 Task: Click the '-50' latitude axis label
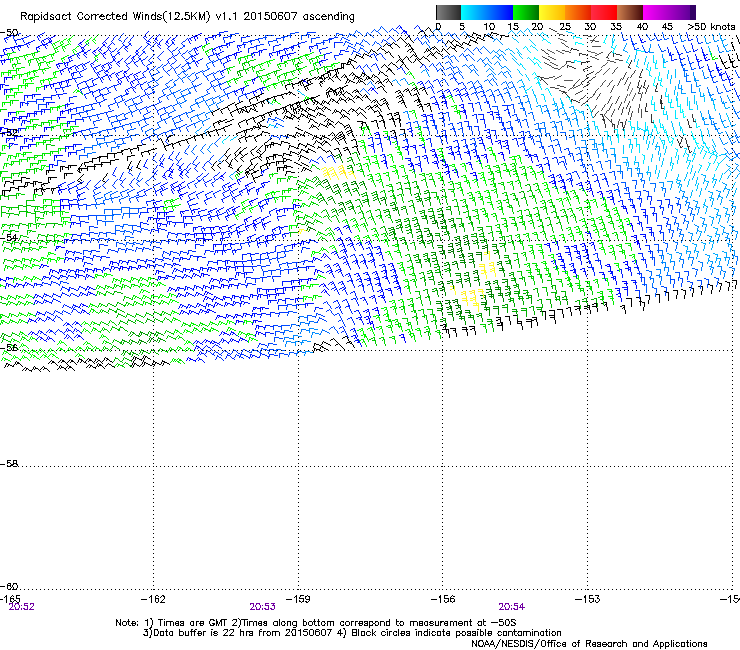[9, 33]
